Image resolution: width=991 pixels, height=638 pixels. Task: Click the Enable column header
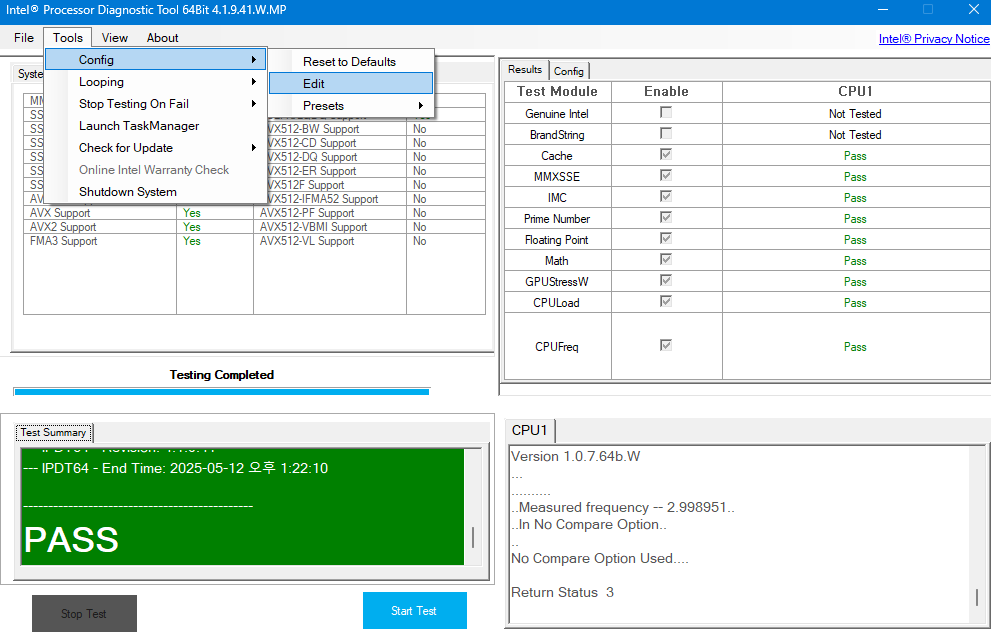666,92
